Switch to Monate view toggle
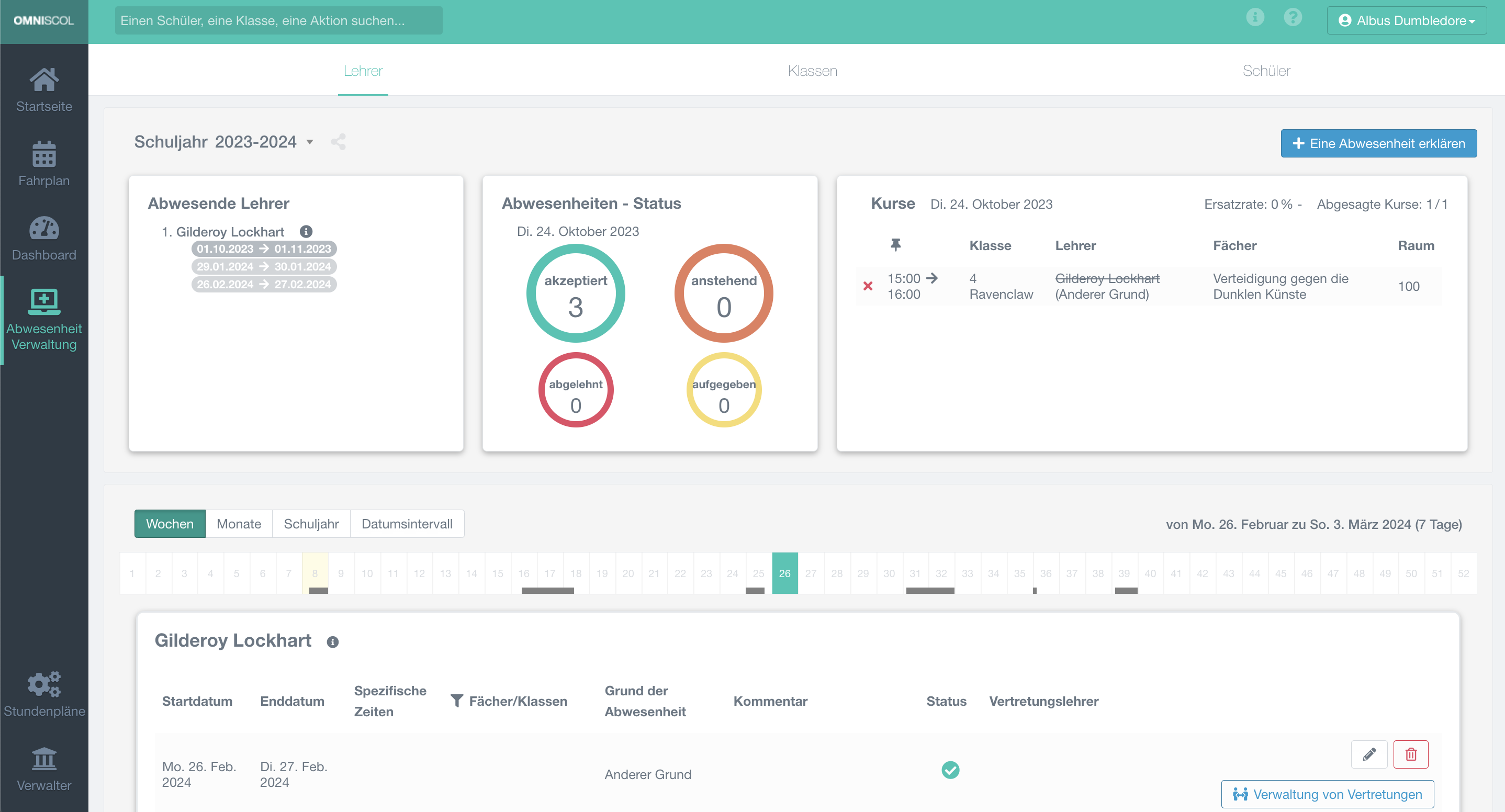 point(239,523)
